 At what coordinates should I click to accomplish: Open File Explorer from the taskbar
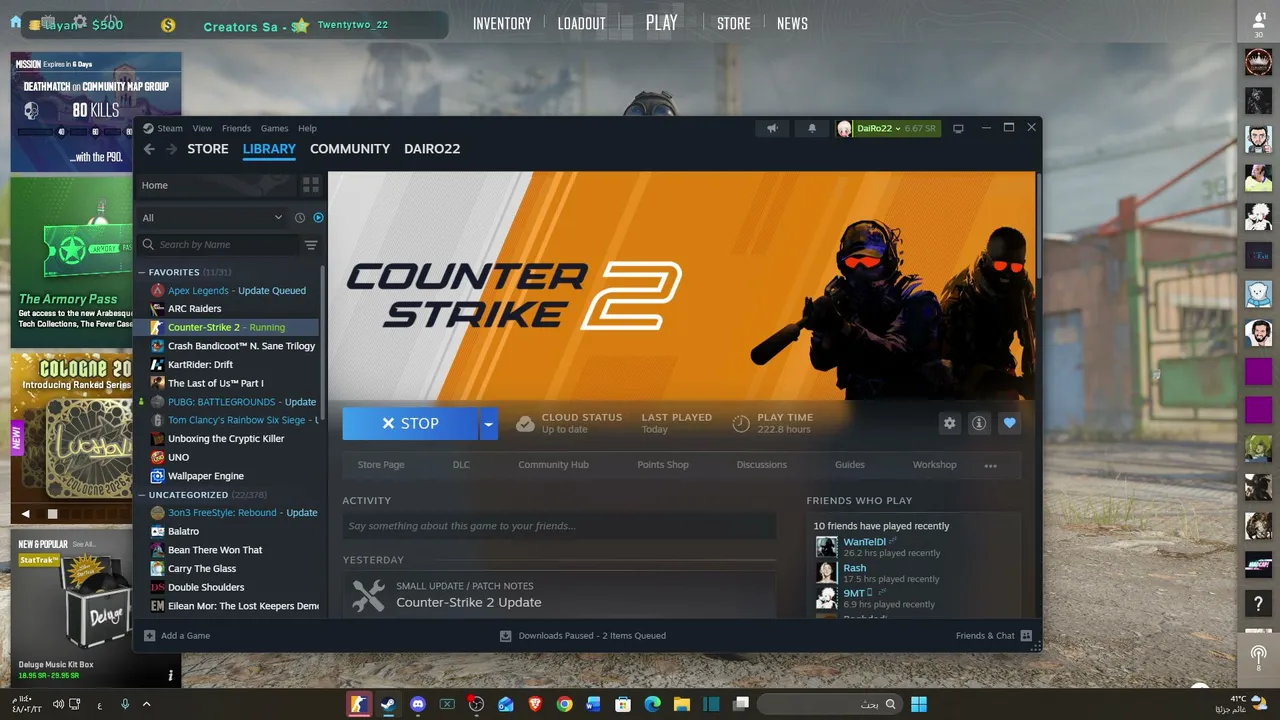pyautogui.click(x=681, y=704)
